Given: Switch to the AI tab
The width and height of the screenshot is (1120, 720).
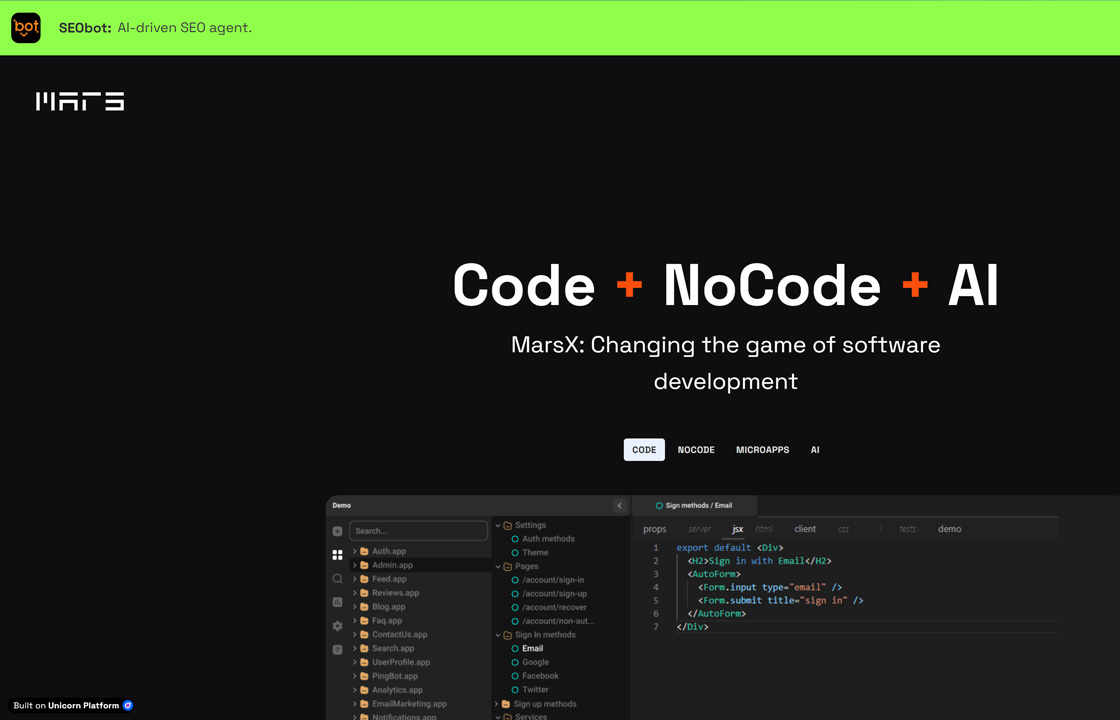Looking at the screenshot, I should pyautogui.click(x=815, y=450).
